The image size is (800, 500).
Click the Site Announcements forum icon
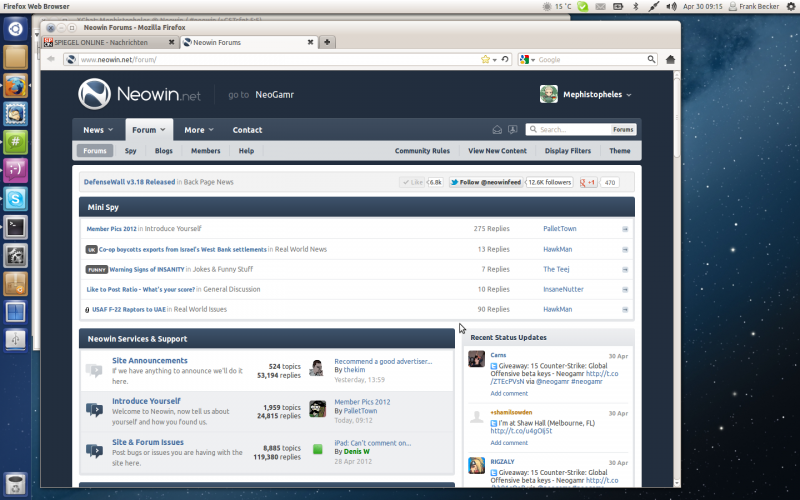[x=94, y=370]
